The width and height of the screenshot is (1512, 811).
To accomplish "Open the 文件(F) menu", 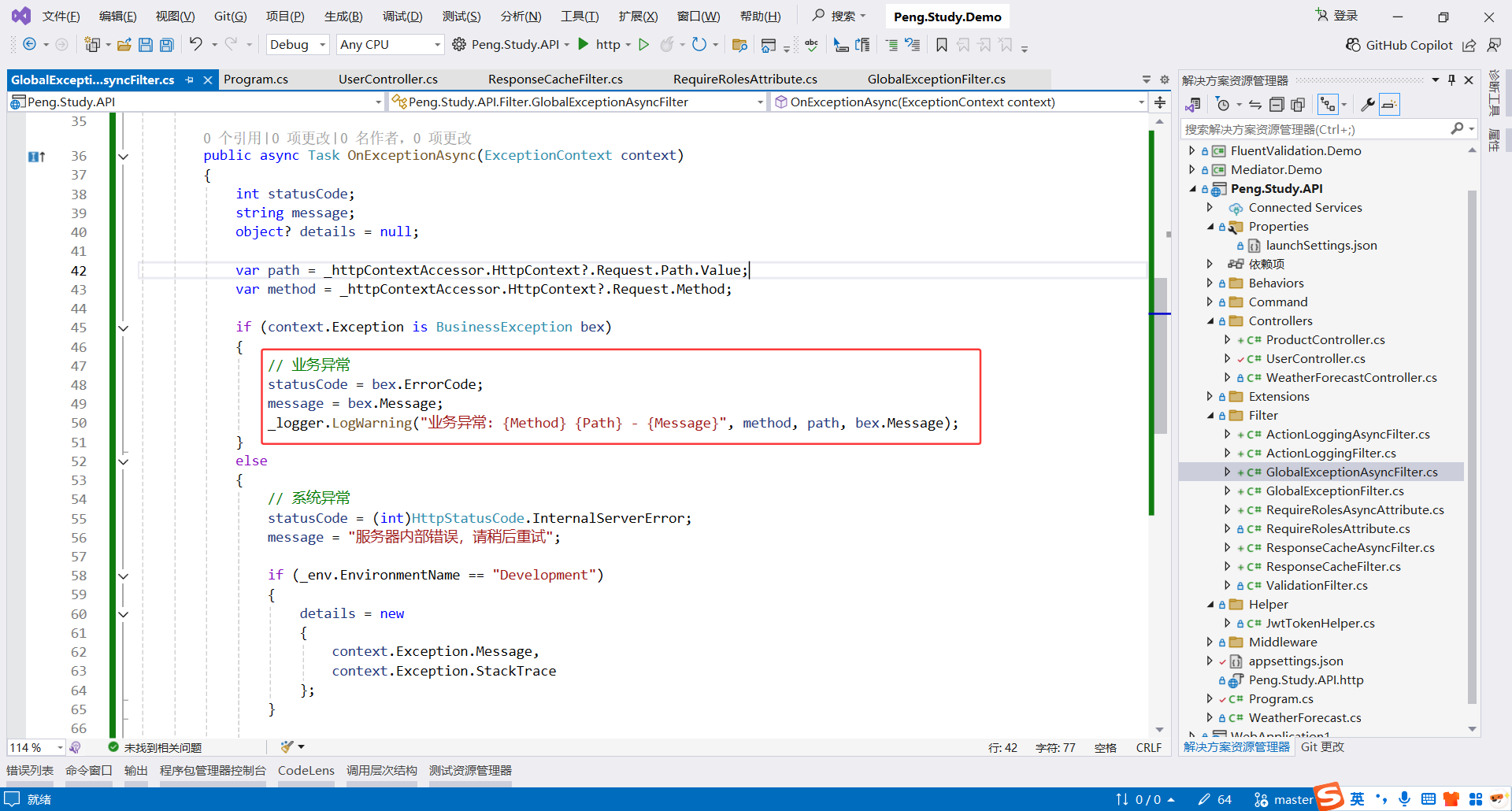I will 61,17.
